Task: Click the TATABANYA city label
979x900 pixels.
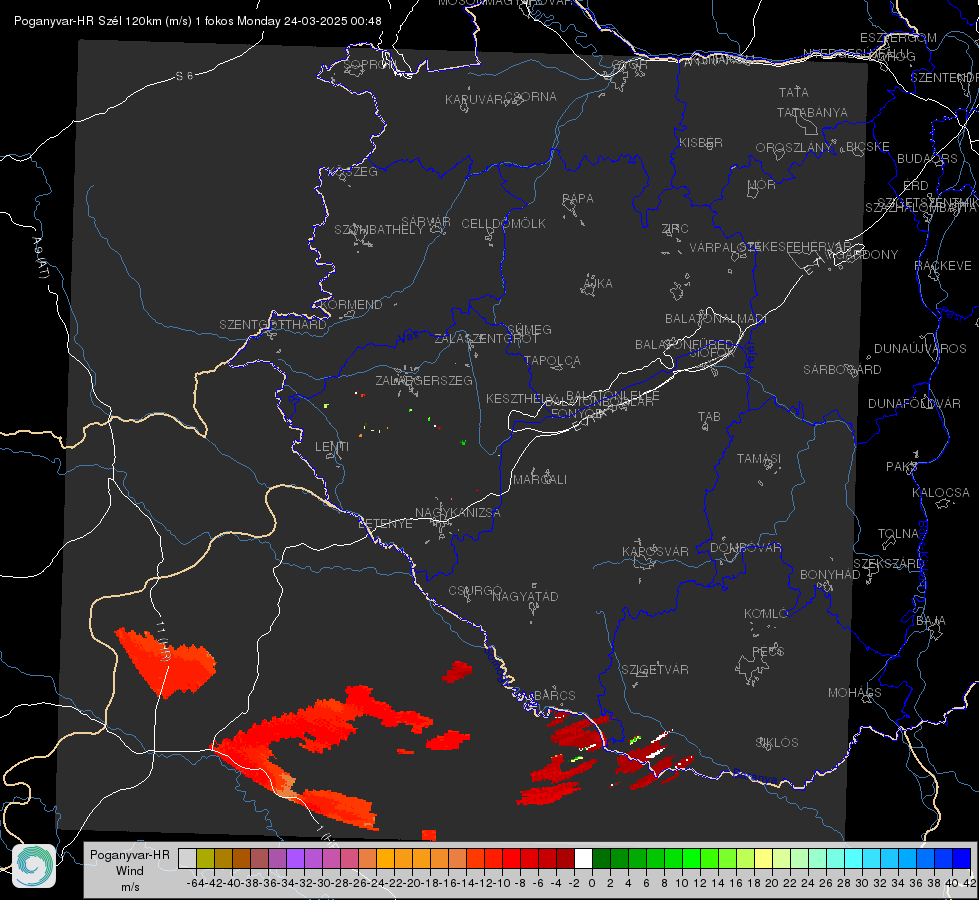Action: pyautogui.click(x=812, y=112)
